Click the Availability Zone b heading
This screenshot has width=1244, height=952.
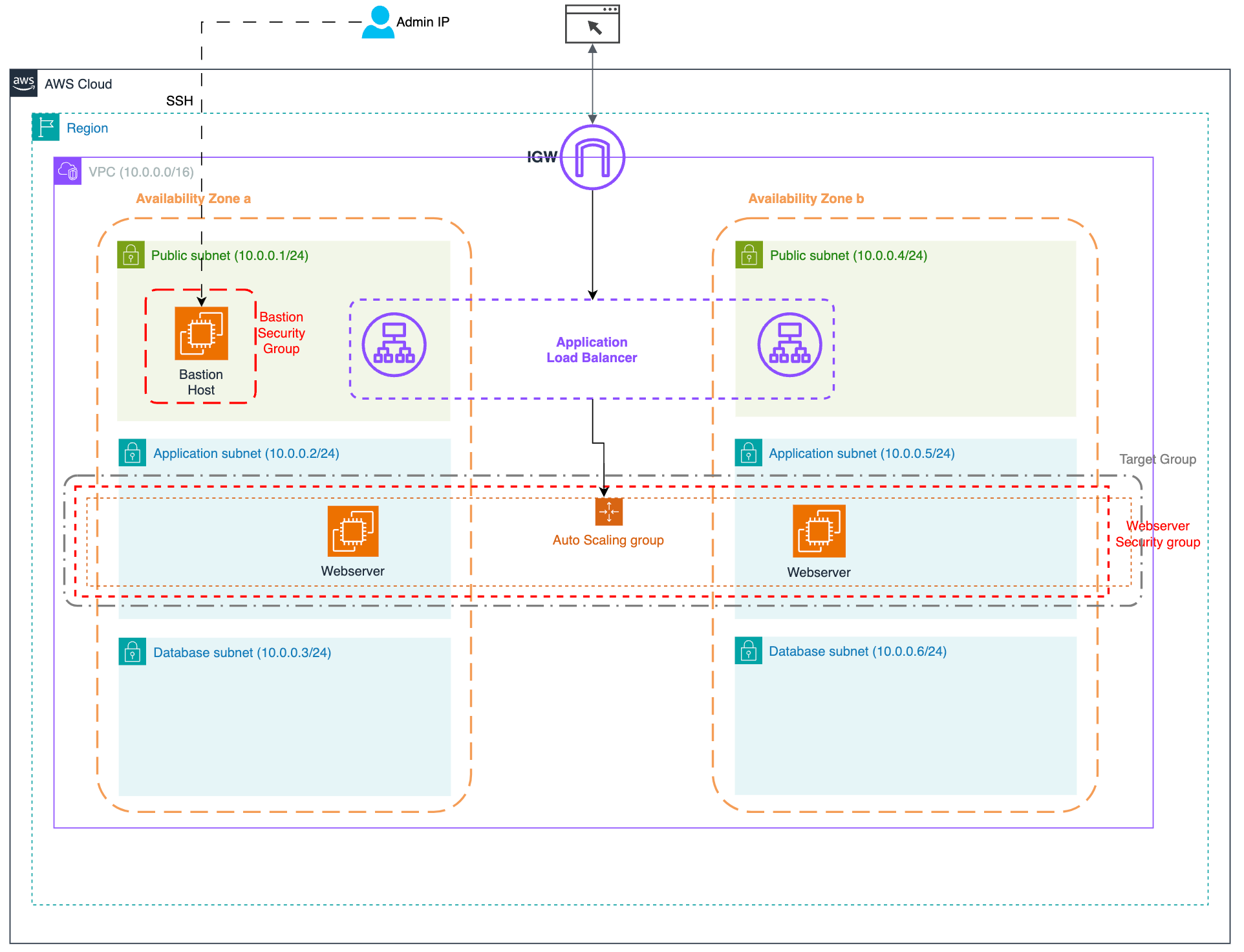806,199
